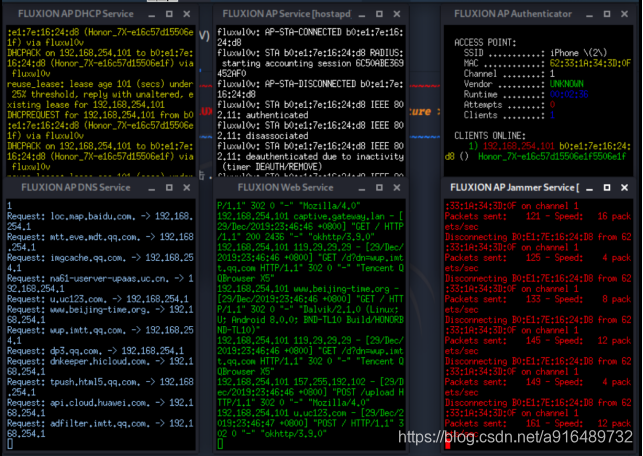Click www.beijing-time.org request in DNS Service
This screenshot has height=456, width=643.
(x=100, y=315)
